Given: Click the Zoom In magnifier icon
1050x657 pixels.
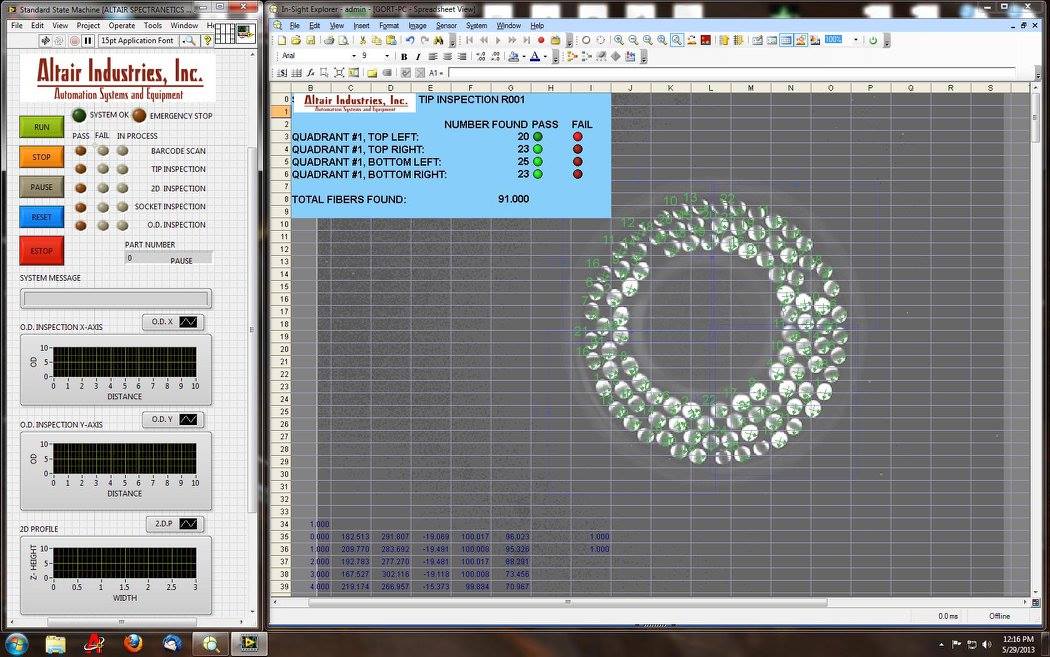Looking at the screenshot, I should [x=619, y=40].
